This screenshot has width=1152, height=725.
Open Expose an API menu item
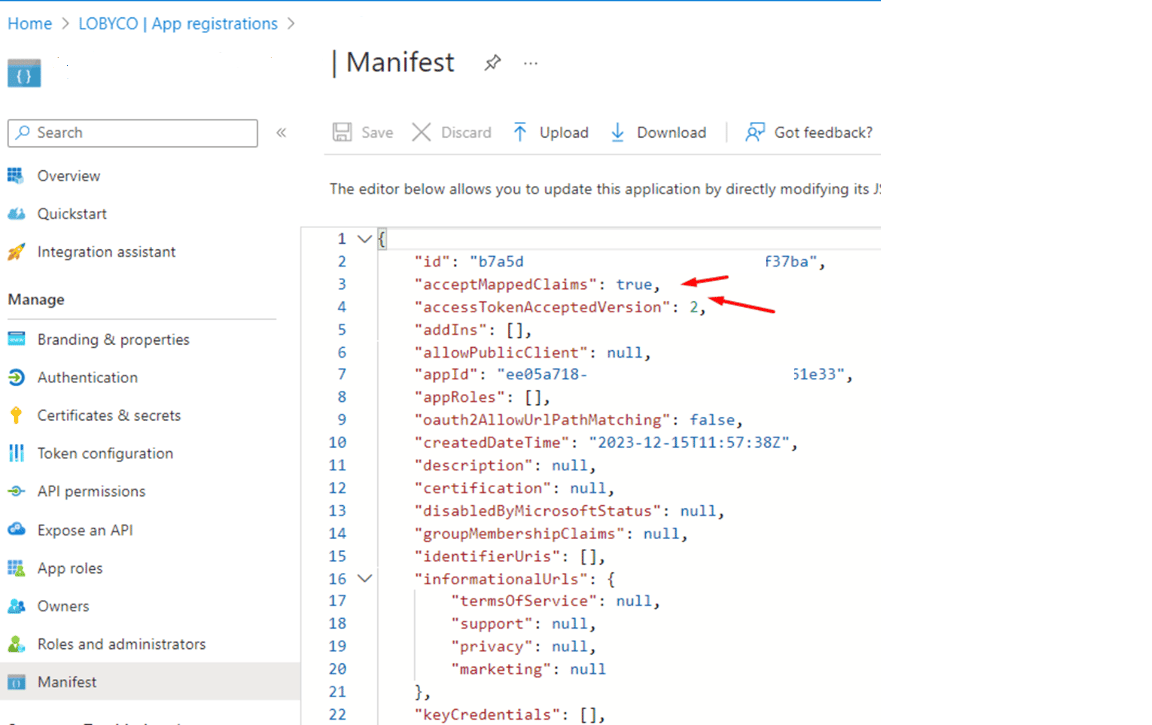(x=85, y=530)
